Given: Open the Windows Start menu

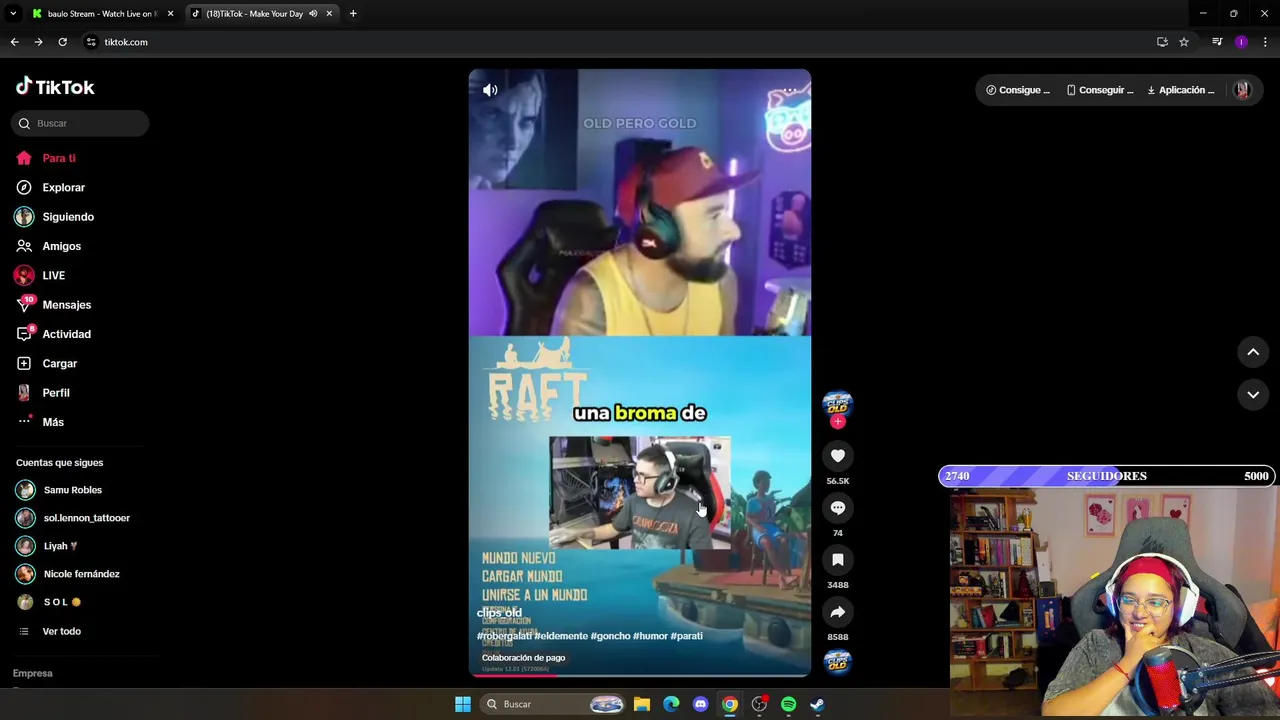Looking at the screenshot, I should coord(463,704).
